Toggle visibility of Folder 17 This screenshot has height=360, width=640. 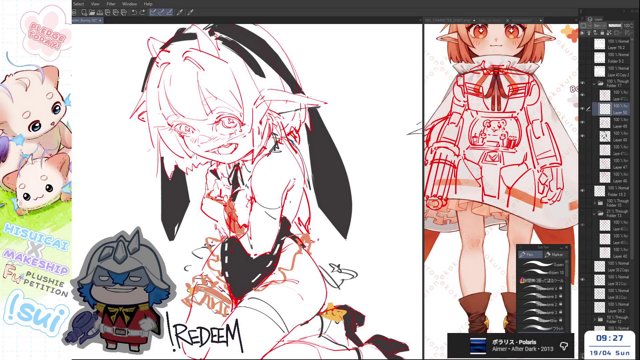tap(582, 83)
